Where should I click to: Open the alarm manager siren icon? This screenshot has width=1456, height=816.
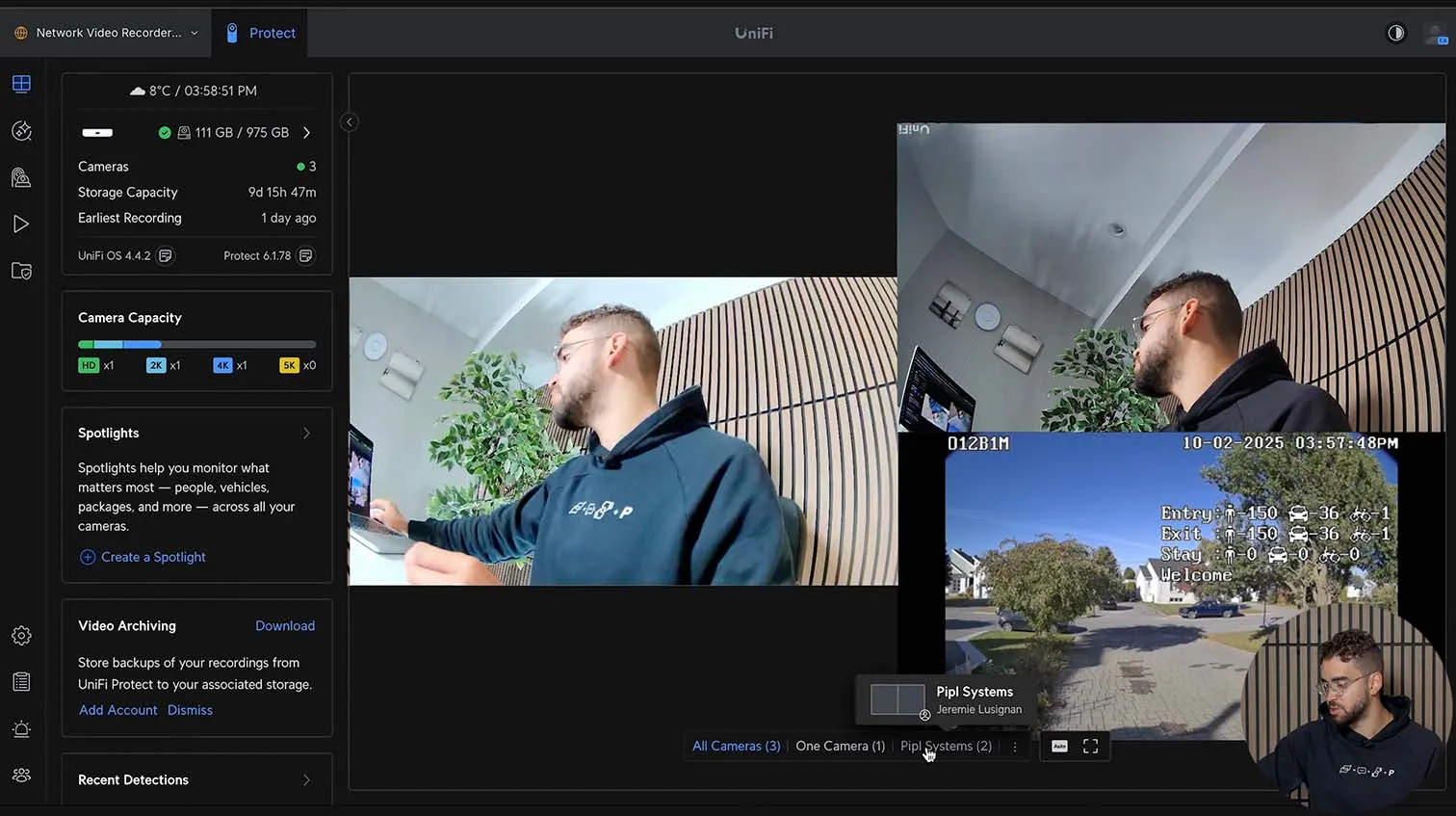(x=21, y=729)
